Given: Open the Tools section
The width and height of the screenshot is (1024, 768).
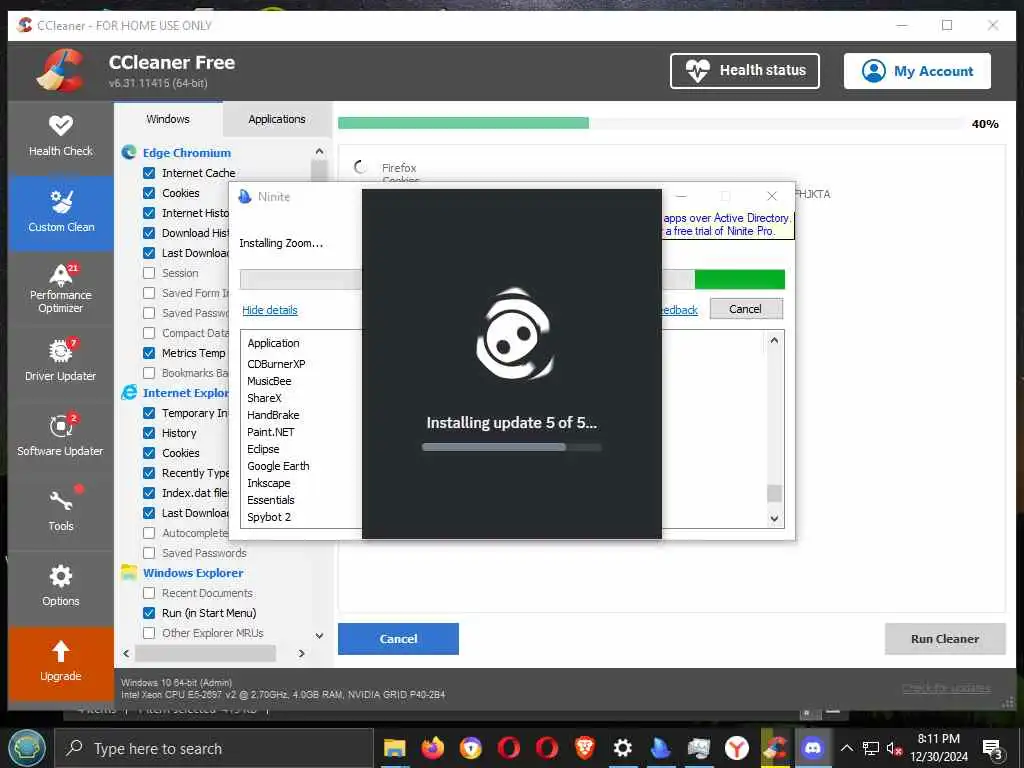Looking at the screenshot, I should pyautogui.click(x=61, y=511).
